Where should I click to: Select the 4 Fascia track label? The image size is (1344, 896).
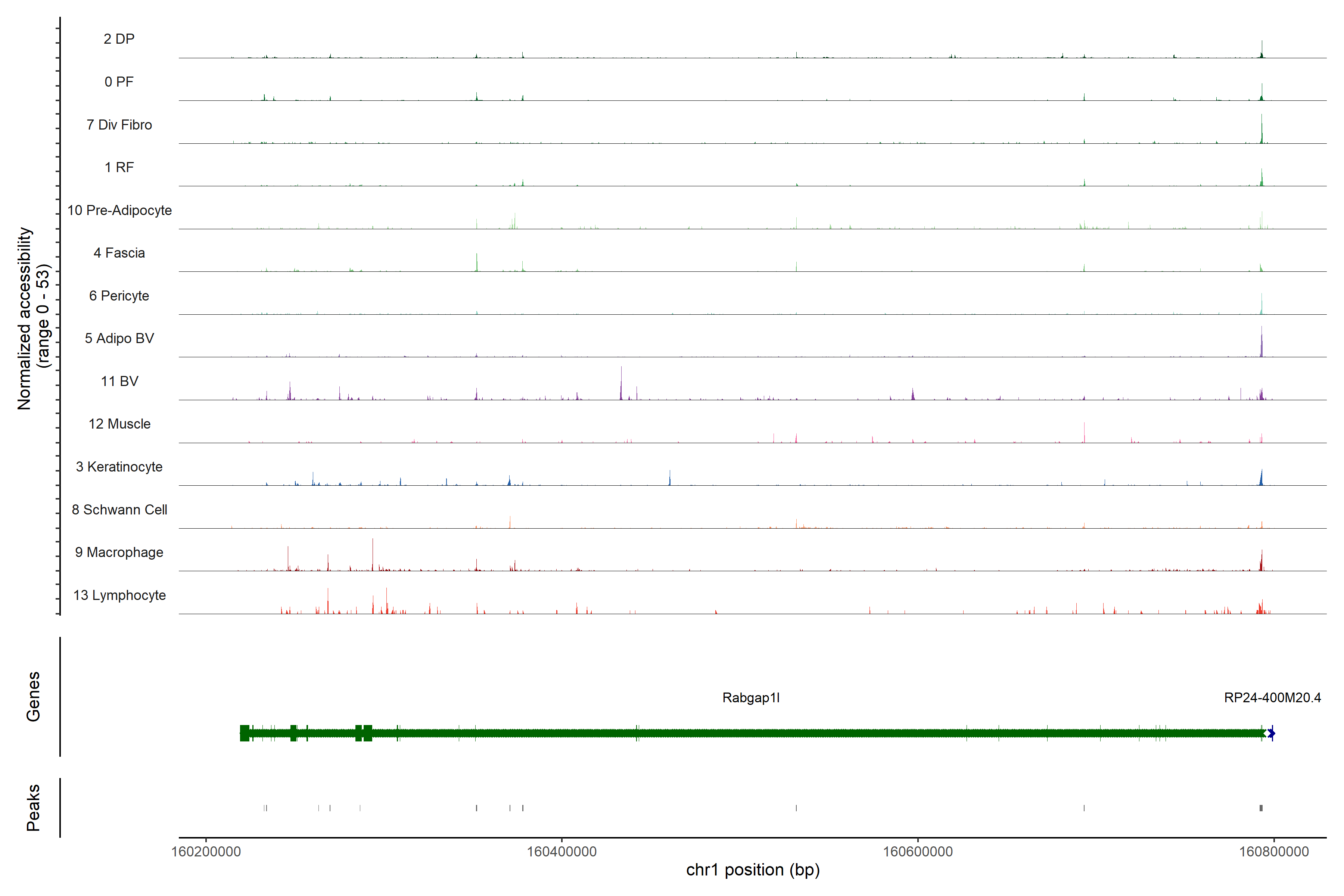click(119, 253)
